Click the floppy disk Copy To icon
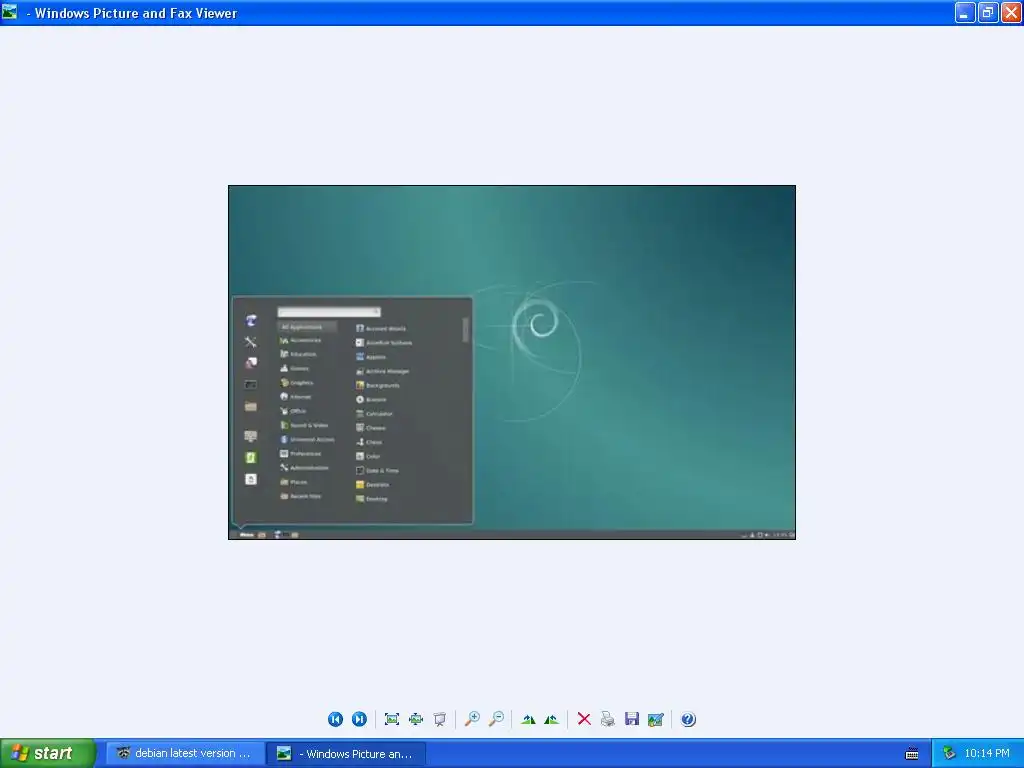Screen dimensions: 1024x768 click(632, 719)
